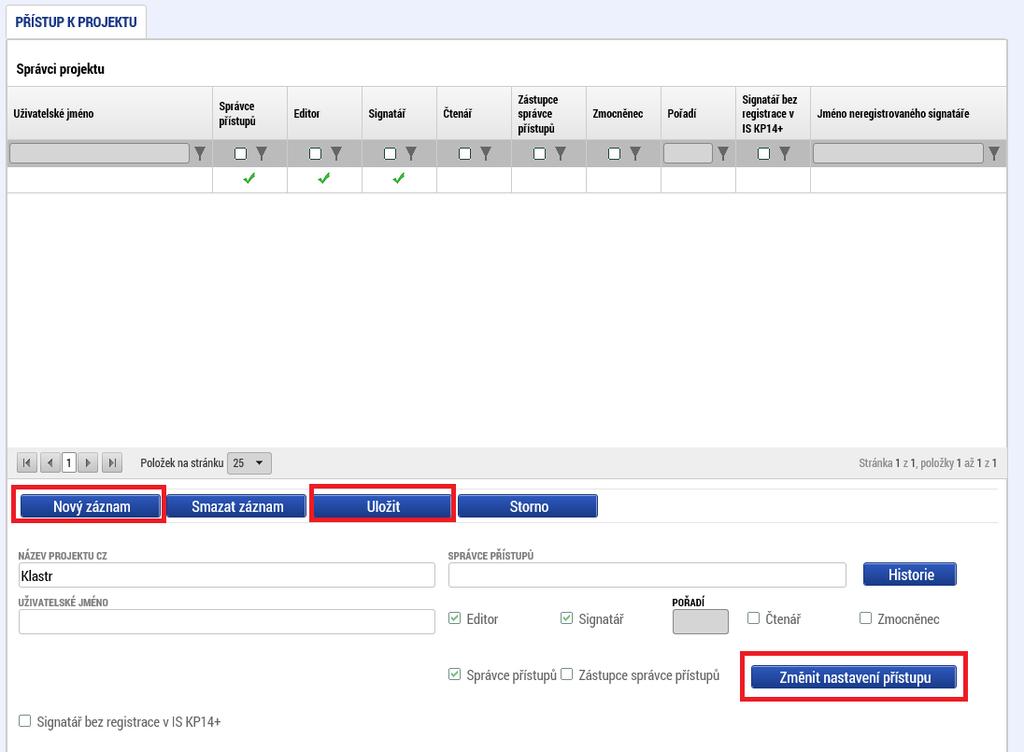The height and width of the screenshot is (752, 1024).
Task: Sort by Čtenář column header
Action: [457, 114]
